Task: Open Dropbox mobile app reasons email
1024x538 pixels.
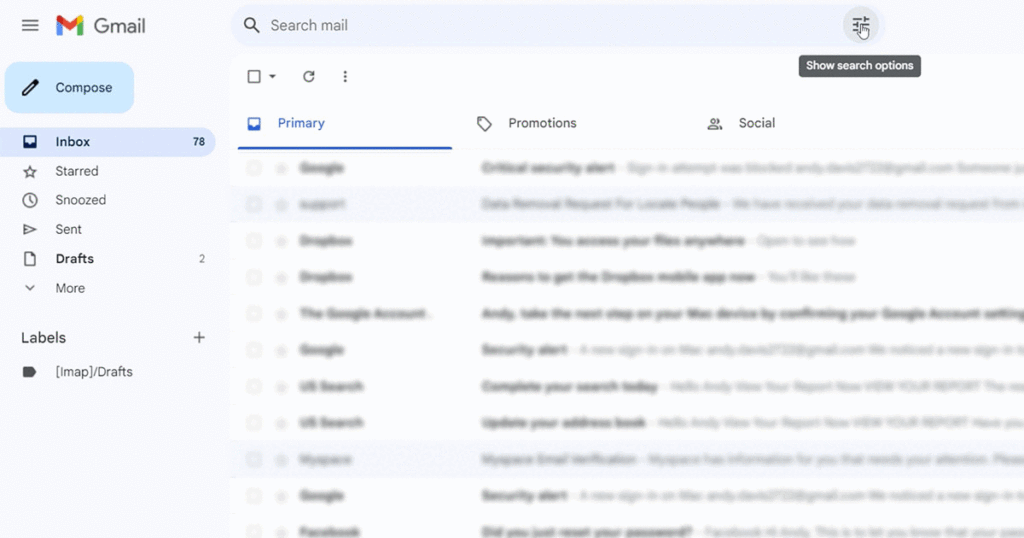Action: pyautogui.click(x=627, y=277)
